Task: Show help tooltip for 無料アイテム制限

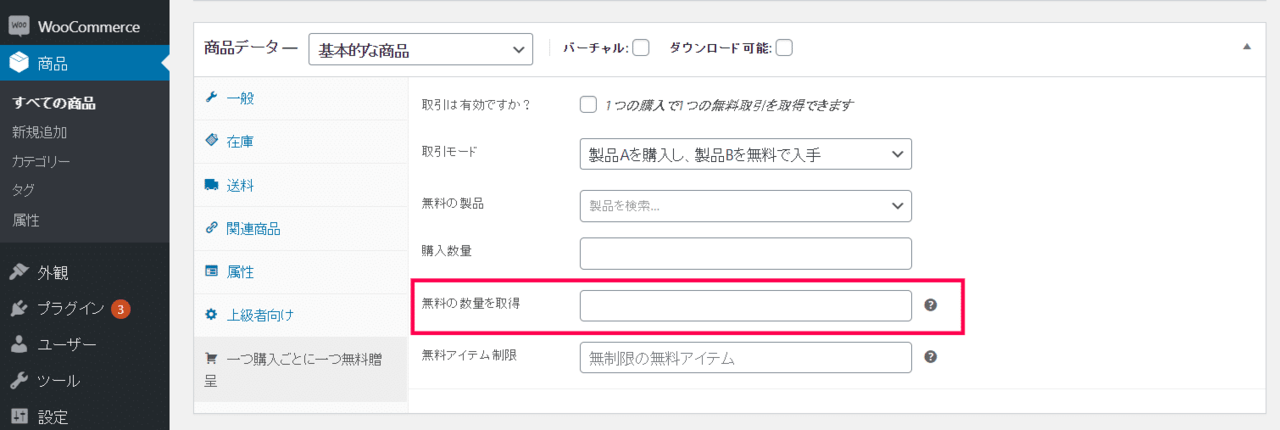Action: [x=930, y=356]
